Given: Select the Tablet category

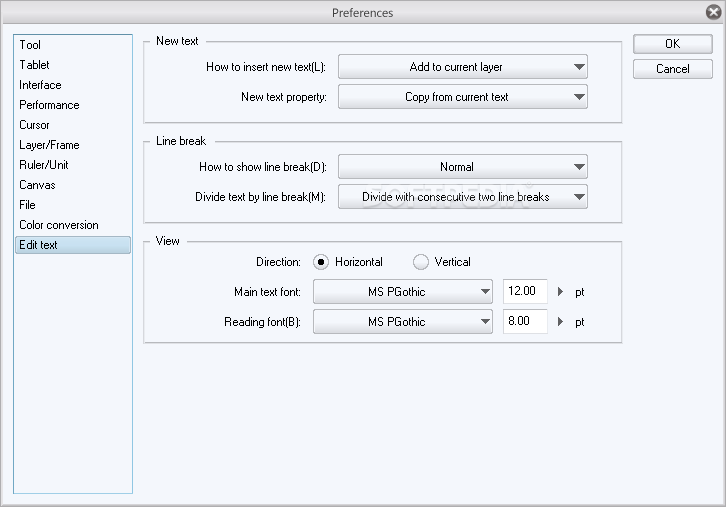Looking at the screenshot, I should click(x=73, y=65).
